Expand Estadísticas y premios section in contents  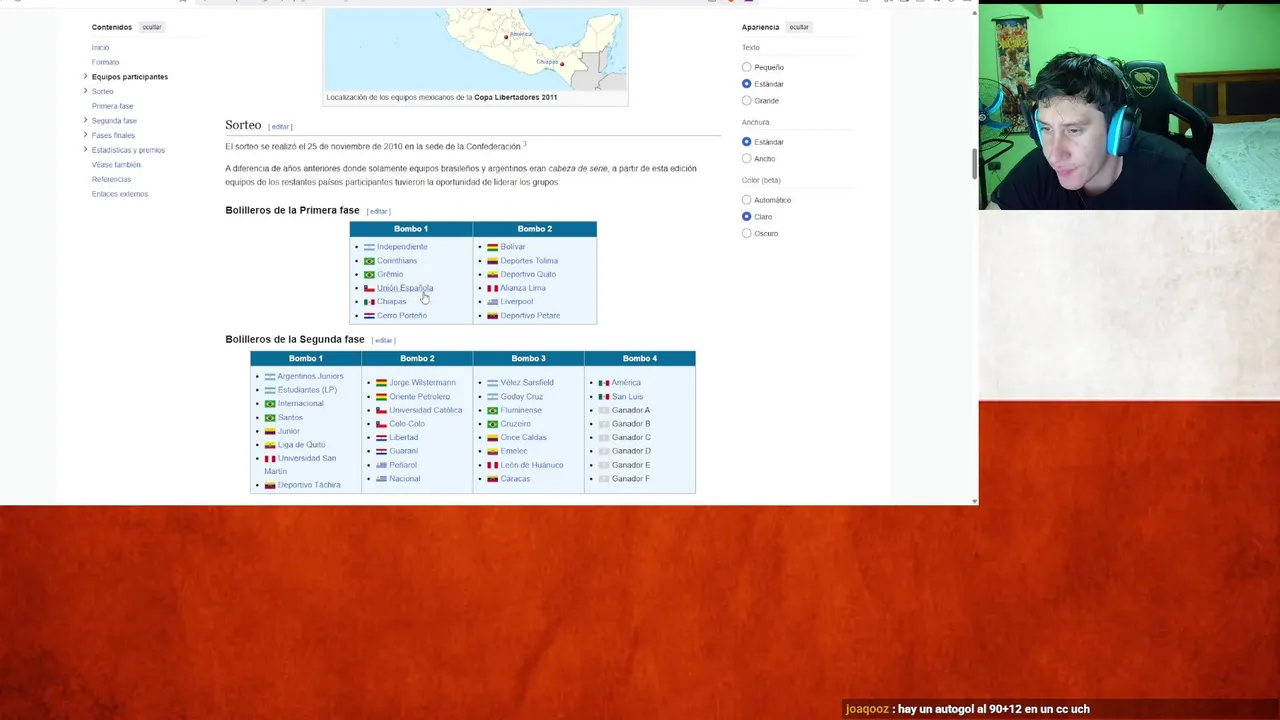85,150
